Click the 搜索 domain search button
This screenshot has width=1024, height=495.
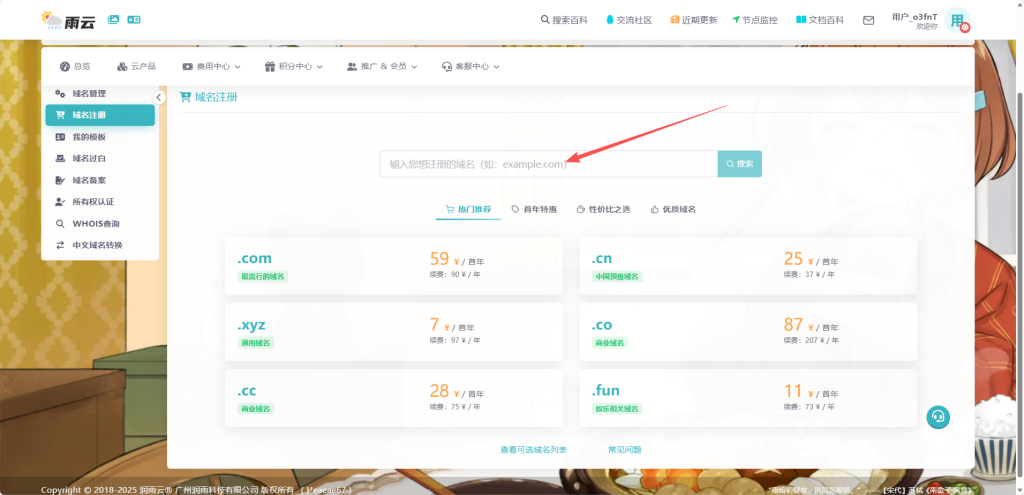point(739,164)
